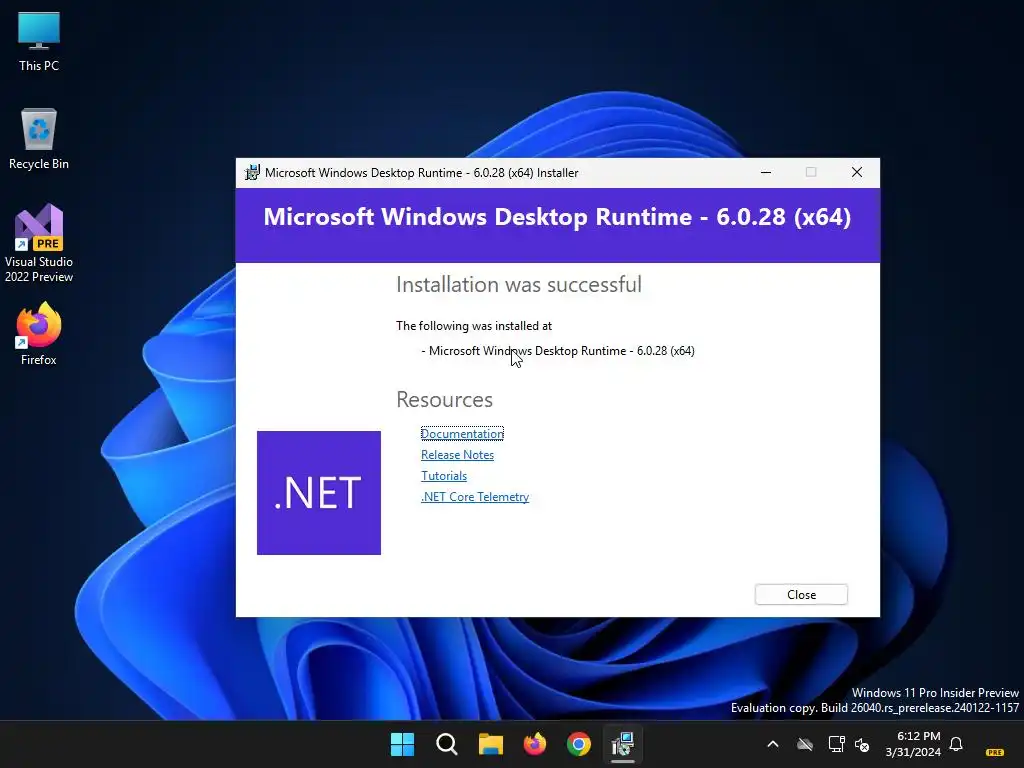This screenshot has height=768, width=1024.
Task: Click the installer window title text
Action: pos(421,172)
